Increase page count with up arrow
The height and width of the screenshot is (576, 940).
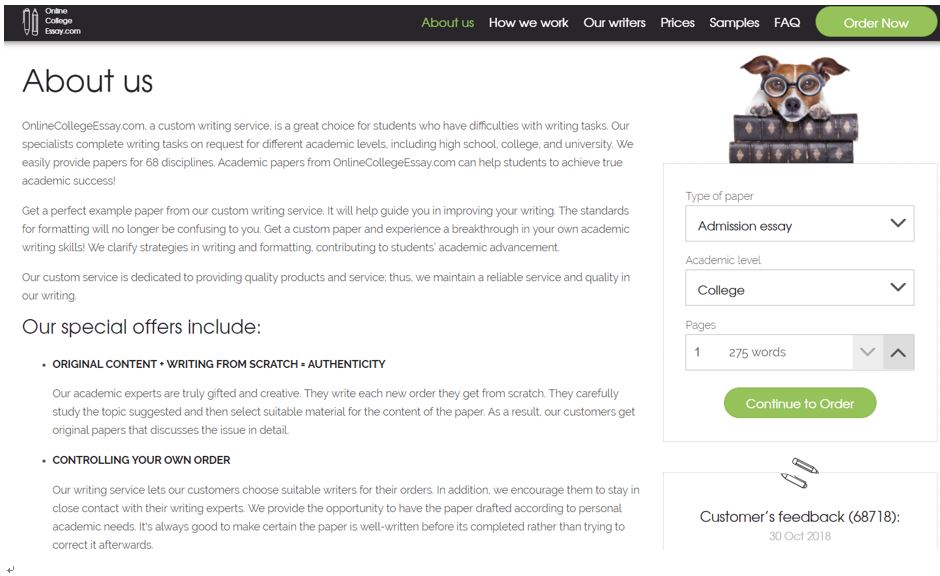pyautogui.click(x=899, y=352)
